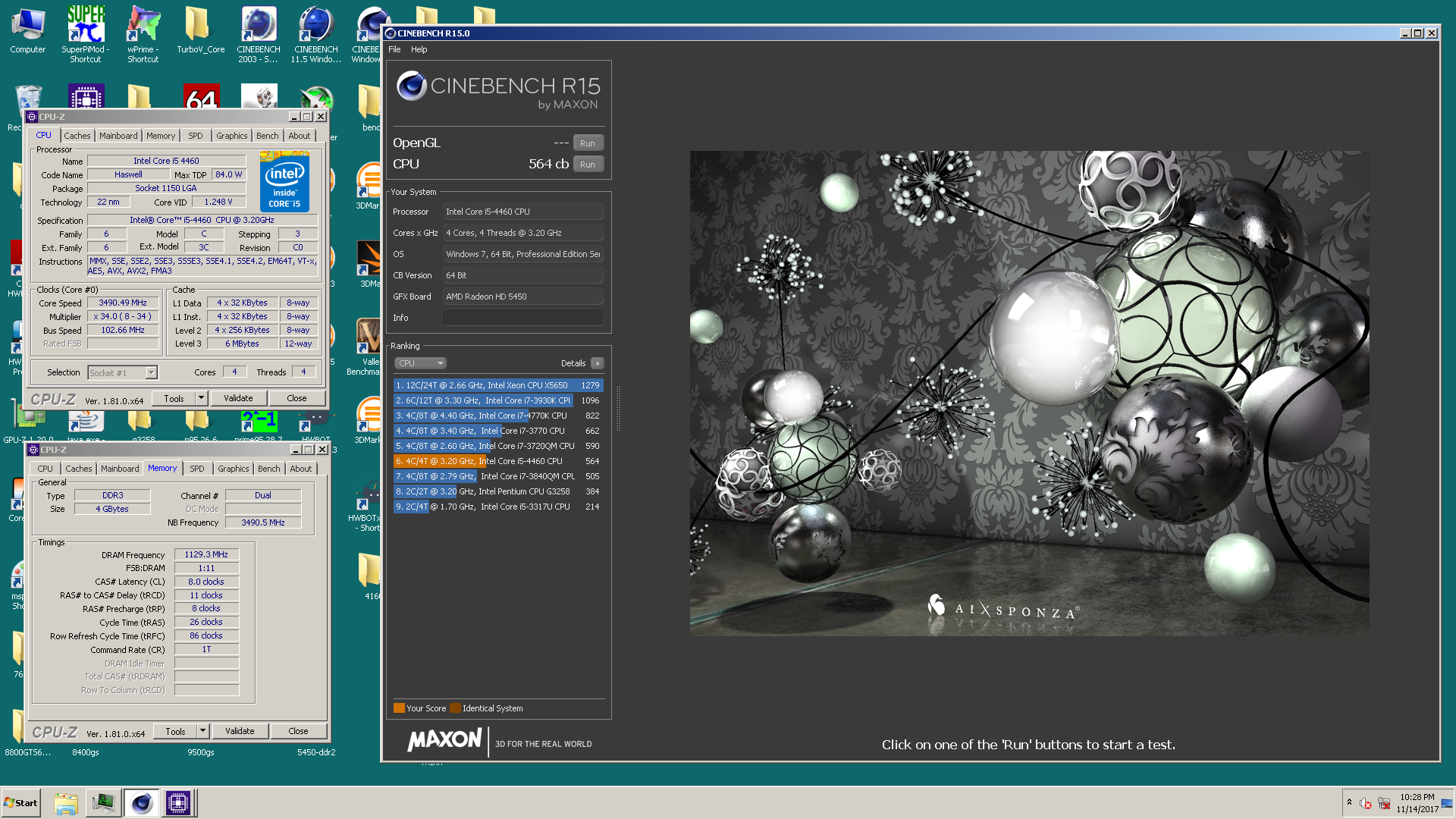Image resolution: width=1456 pixels, height=819 pixels.
Task: Select ranking row Intel Core i7-4770K
Action: [x=498, y=416]
